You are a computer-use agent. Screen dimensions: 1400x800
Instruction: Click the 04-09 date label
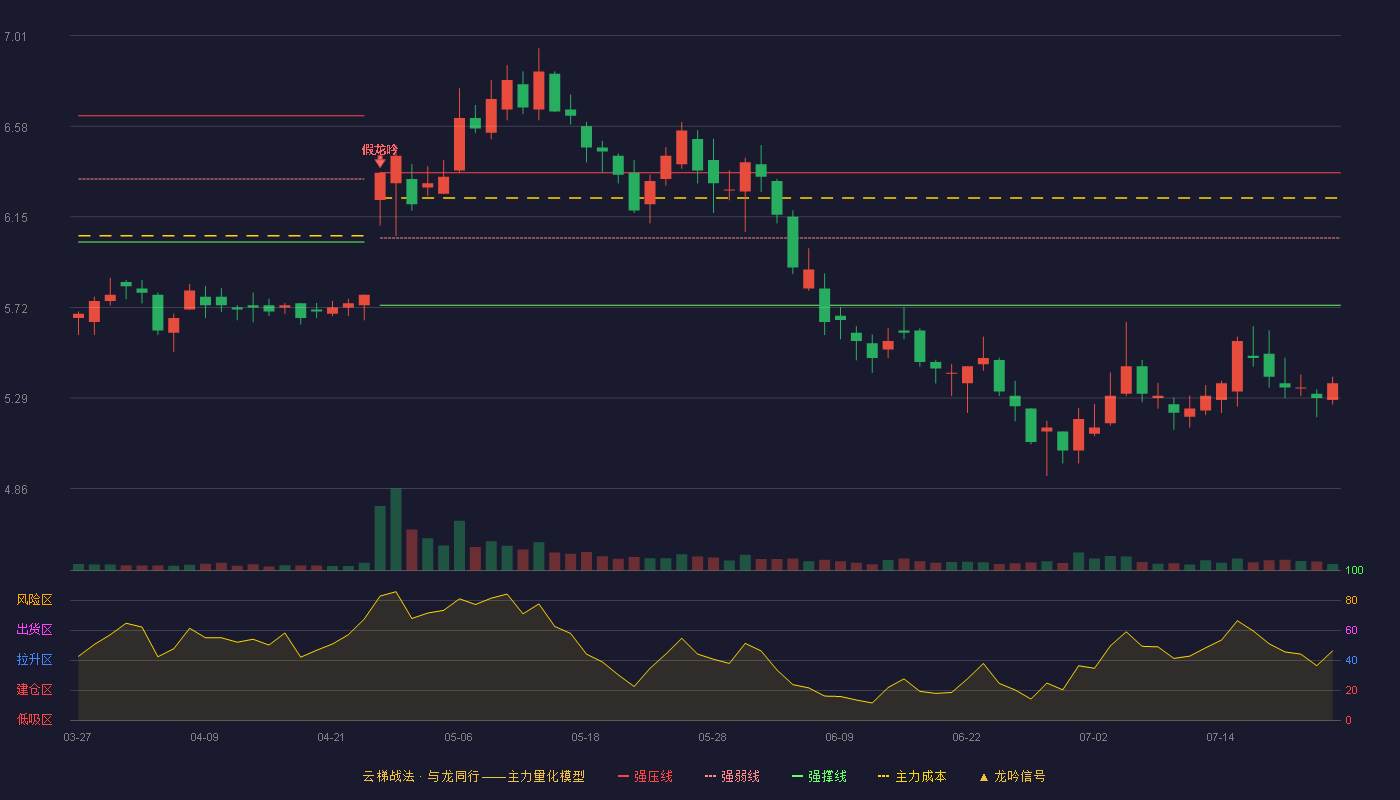click(204, 737)
